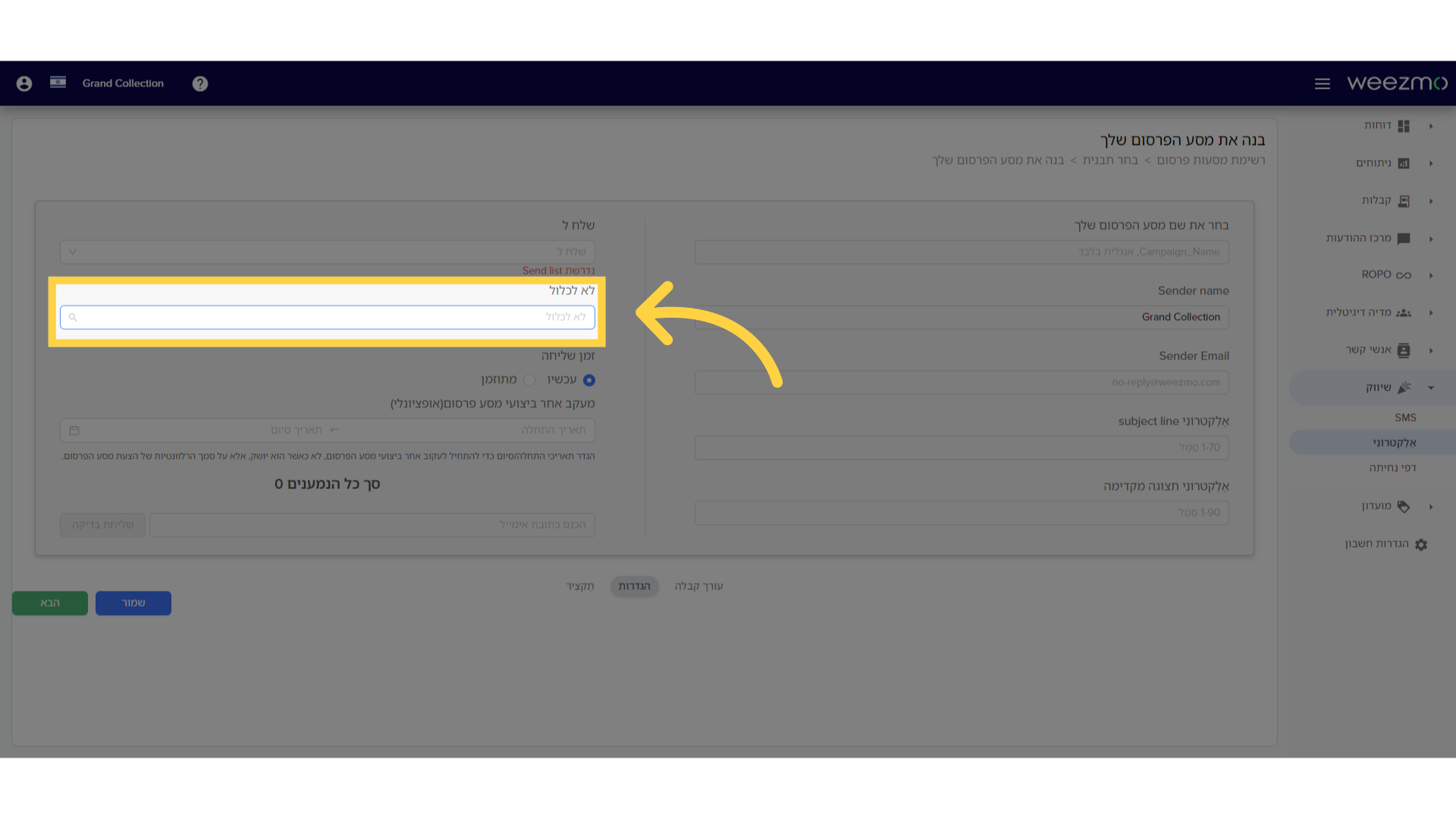Switch to the הגדרות tab
Screen dimensions: 1456x819
tap(635, 586)
